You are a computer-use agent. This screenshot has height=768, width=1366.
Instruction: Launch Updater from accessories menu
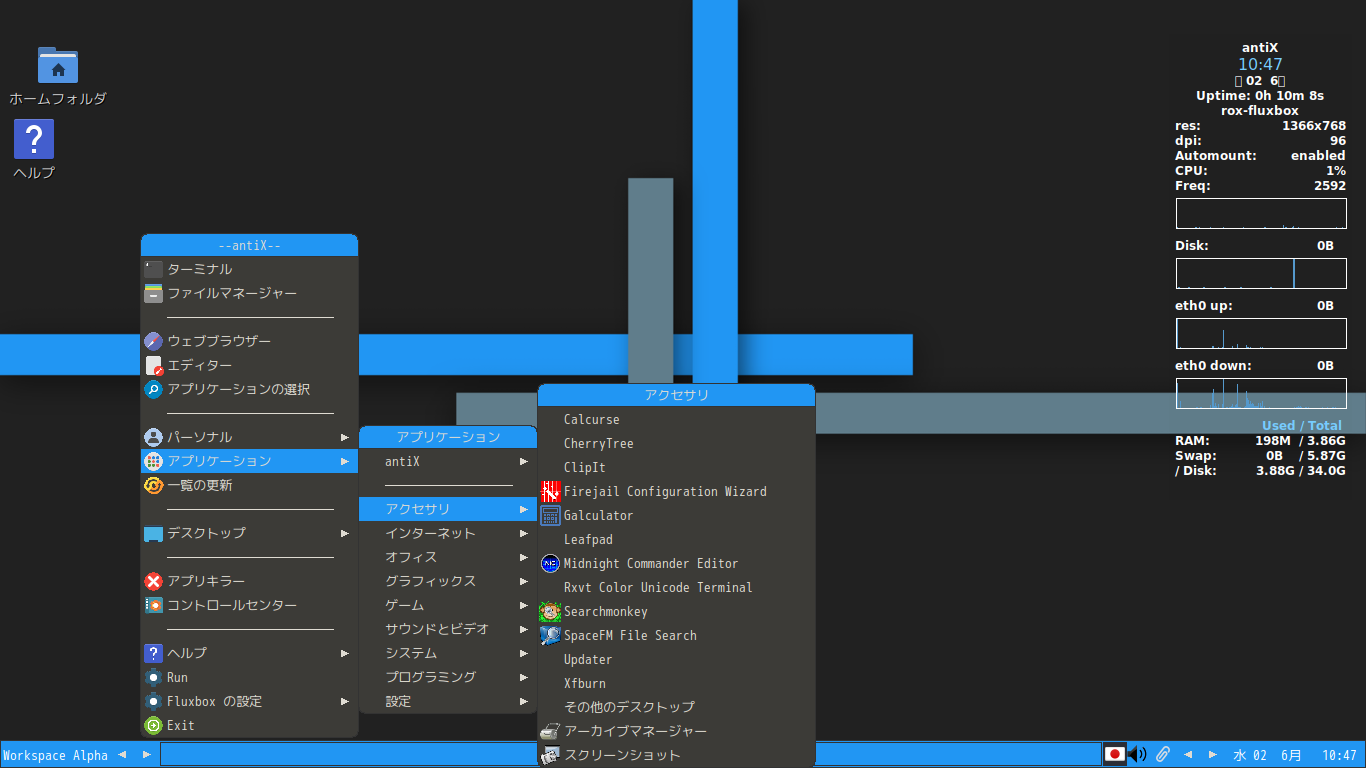676,659
